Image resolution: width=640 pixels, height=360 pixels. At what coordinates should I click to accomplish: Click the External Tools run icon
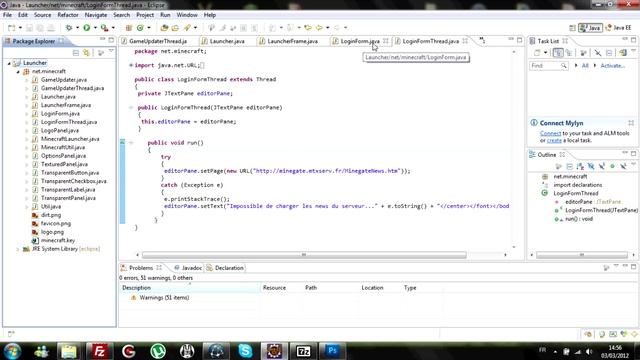pos(104,28)
